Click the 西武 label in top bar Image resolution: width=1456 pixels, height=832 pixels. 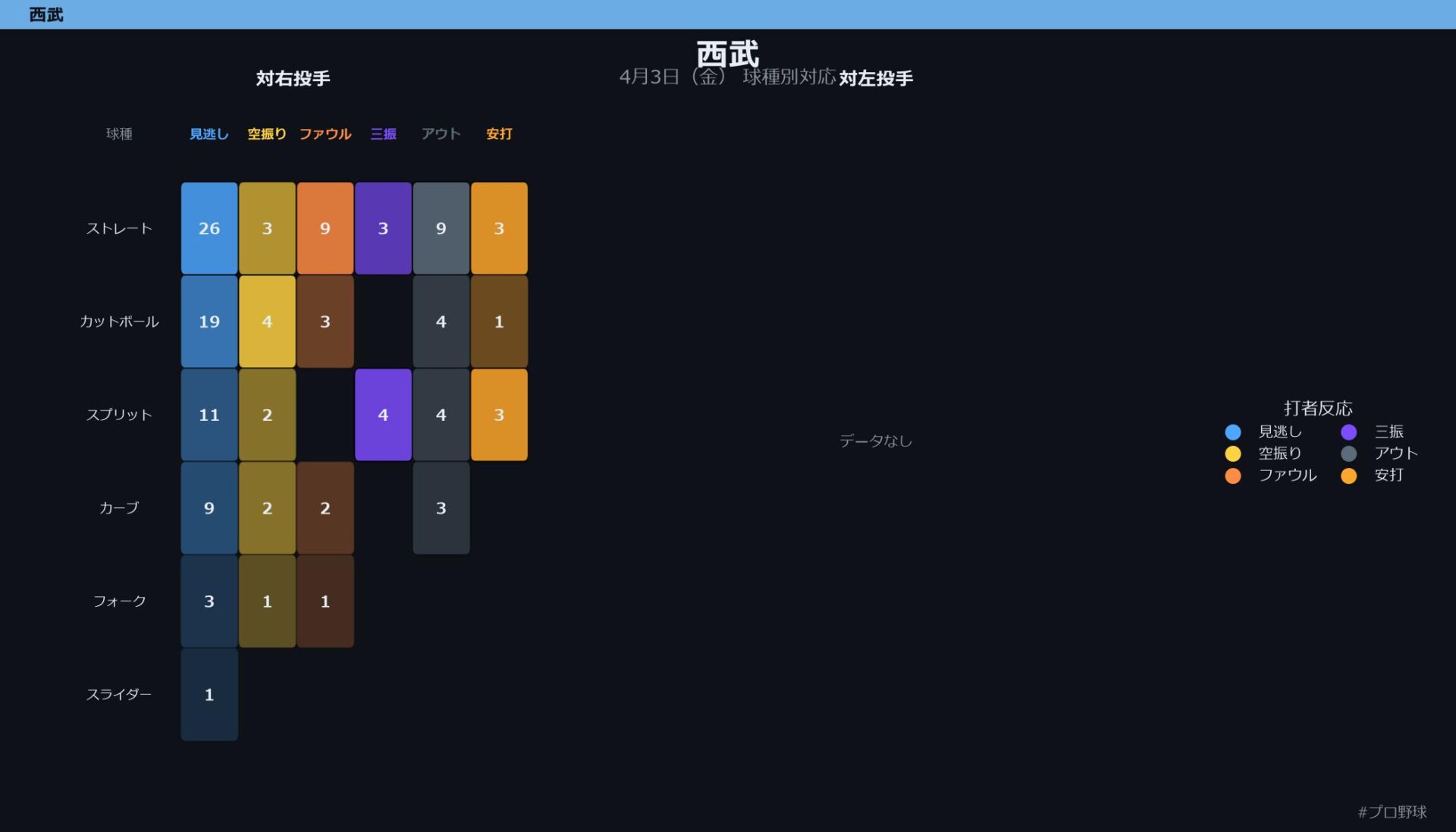(x=46, y=14)
